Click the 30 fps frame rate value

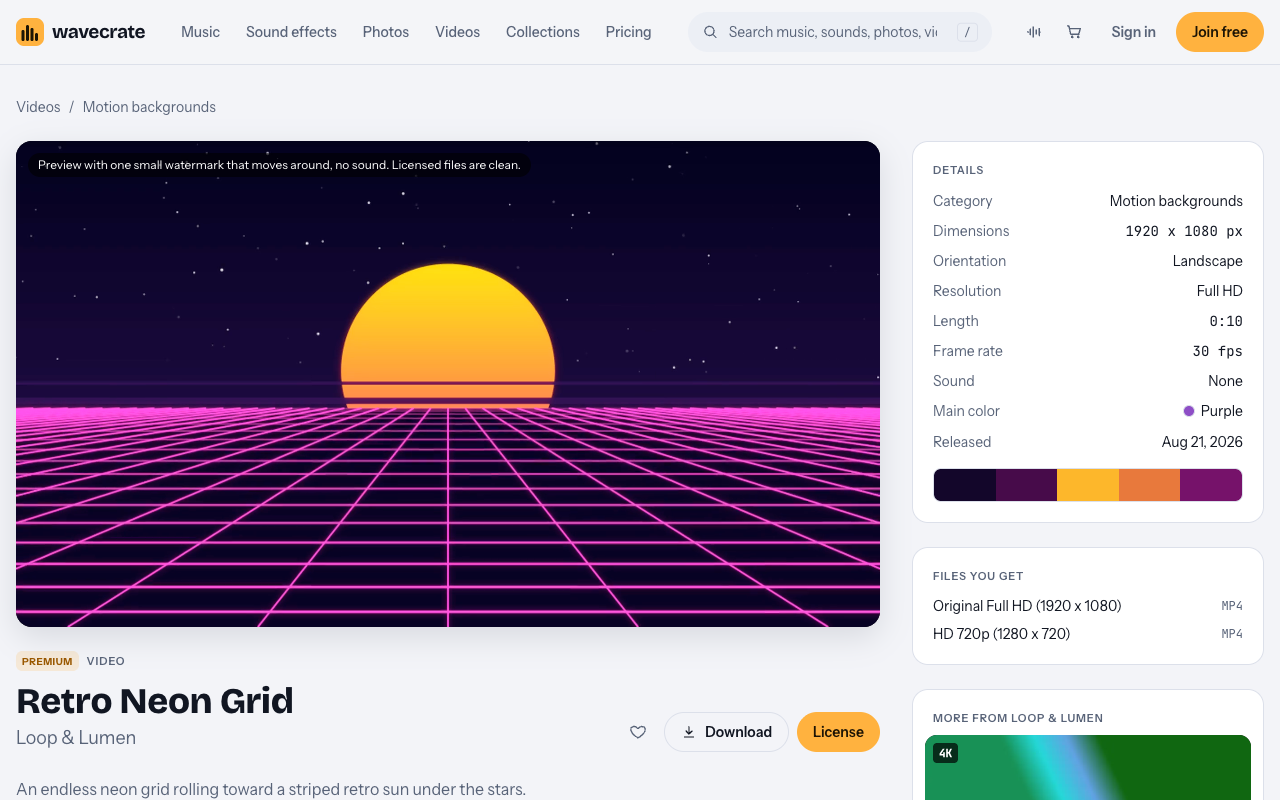tap(1218, 351)
